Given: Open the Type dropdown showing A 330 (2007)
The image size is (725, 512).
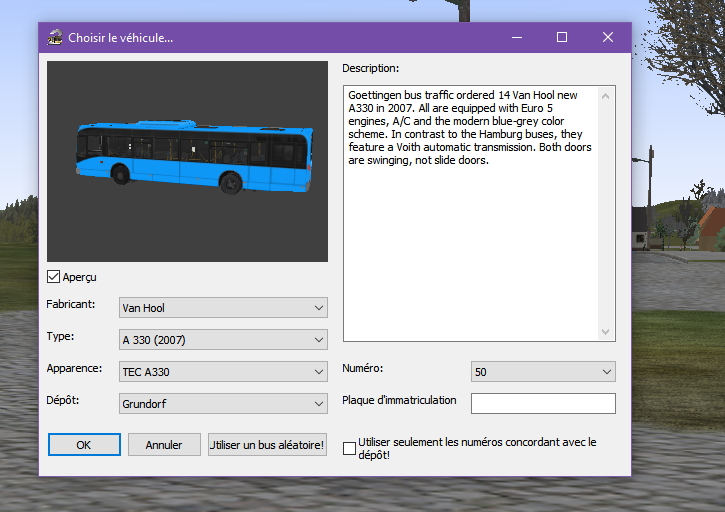Looking at the screenshot, I should (223, 339).
